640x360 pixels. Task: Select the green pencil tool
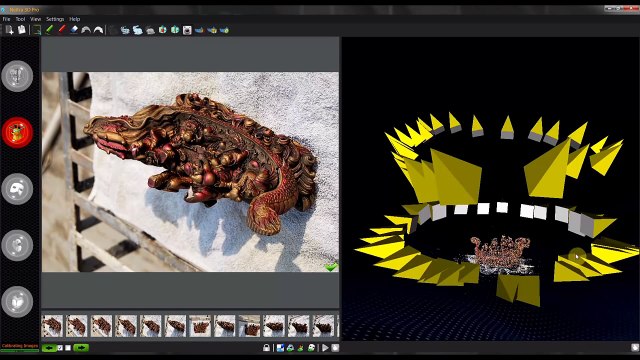coord(49,29)
